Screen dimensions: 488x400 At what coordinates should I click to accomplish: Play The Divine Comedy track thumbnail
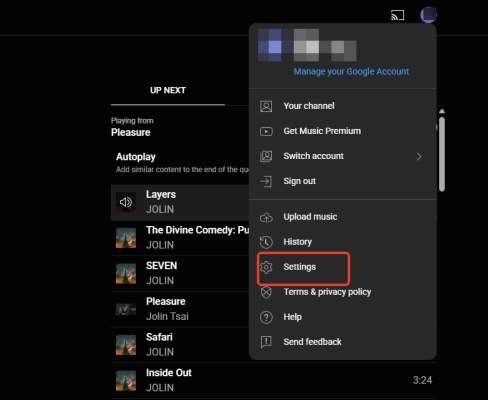126,238
